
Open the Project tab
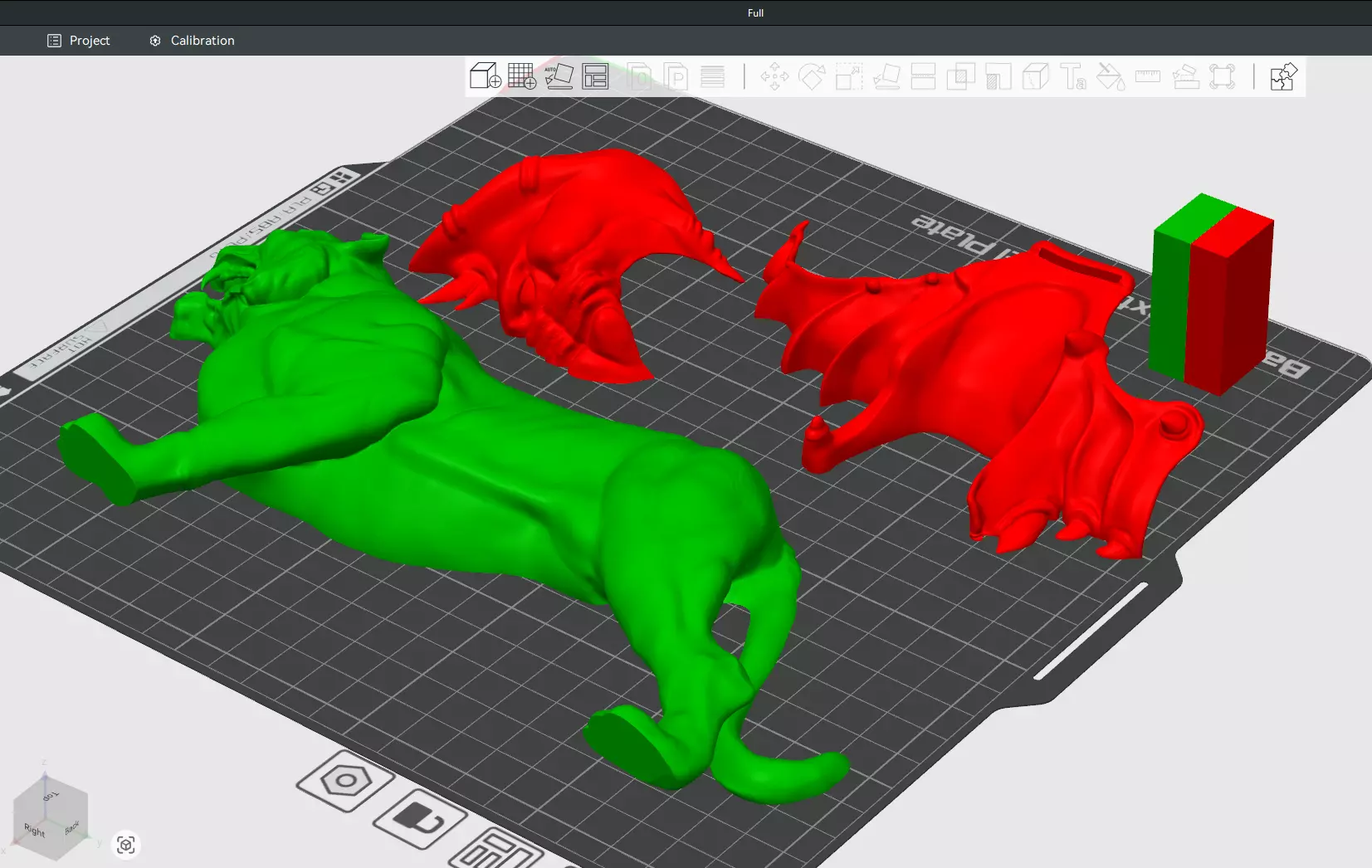tap(78, 41)
